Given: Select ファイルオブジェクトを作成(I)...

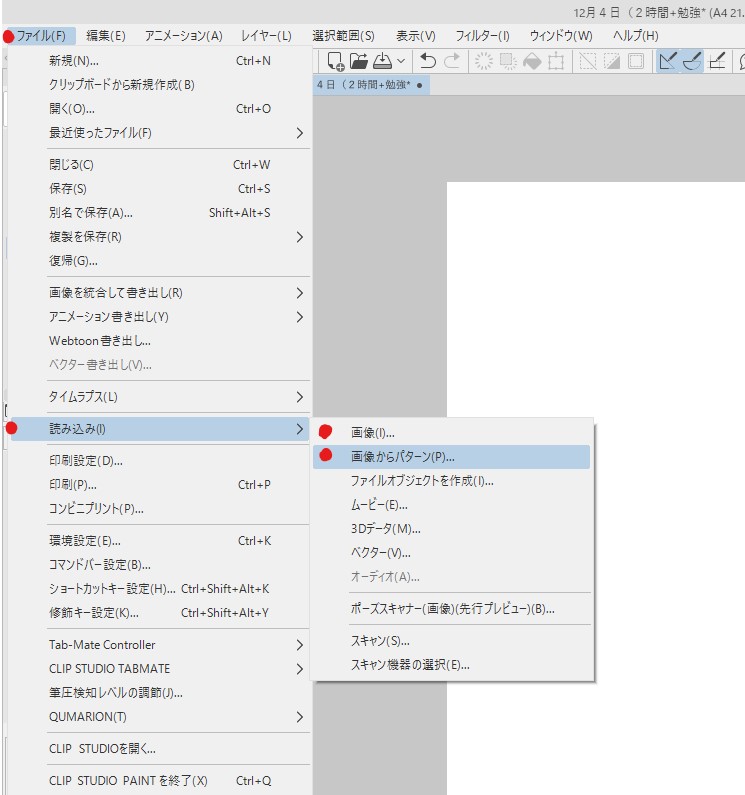Looking at the screenshot, I should pos(451,481).
